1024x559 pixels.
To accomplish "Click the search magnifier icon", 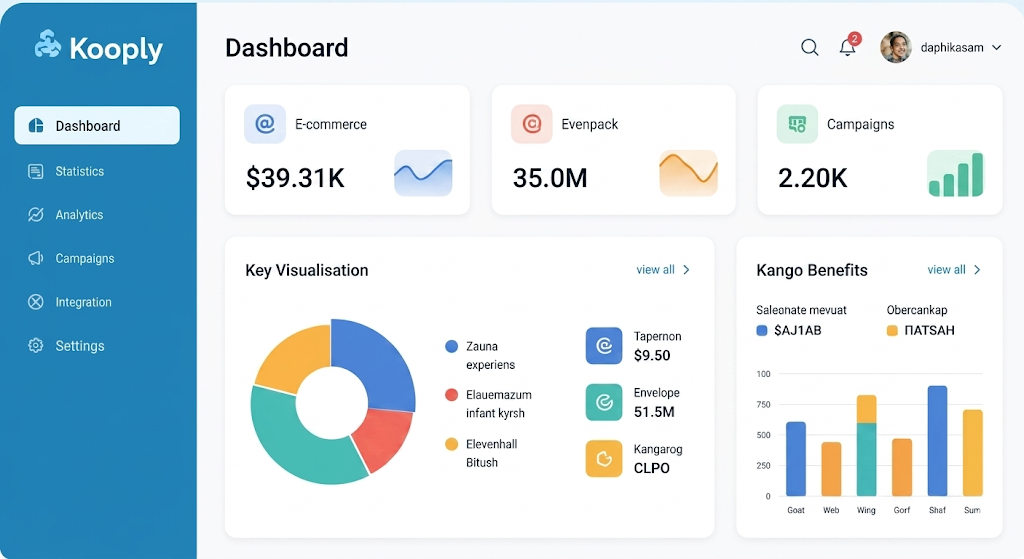I will point(810,47).
